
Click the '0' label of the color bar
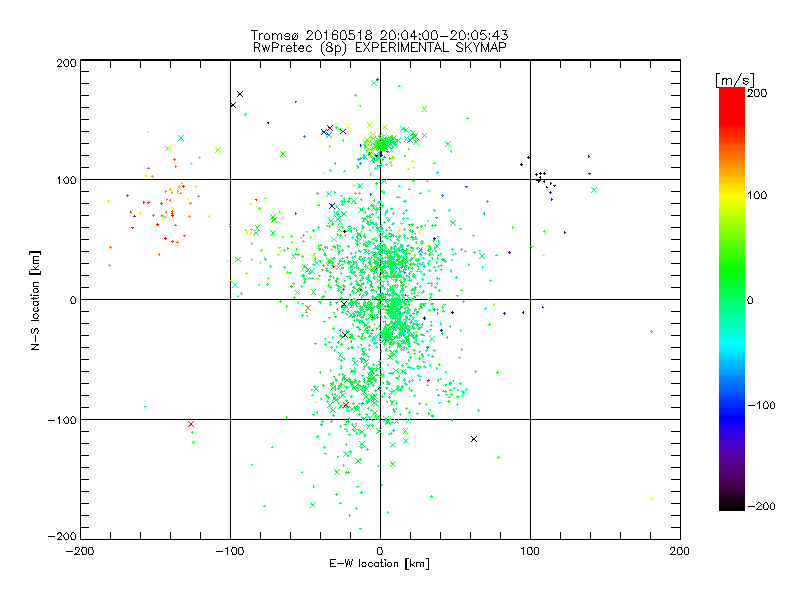coord(750,300)
